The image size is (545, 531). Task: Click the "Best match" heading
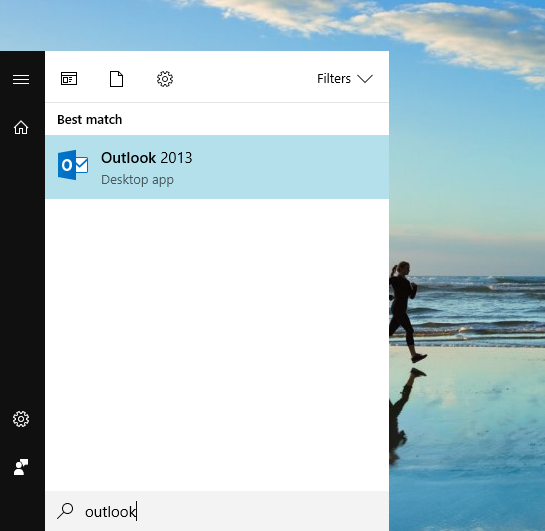click(90, 120)
